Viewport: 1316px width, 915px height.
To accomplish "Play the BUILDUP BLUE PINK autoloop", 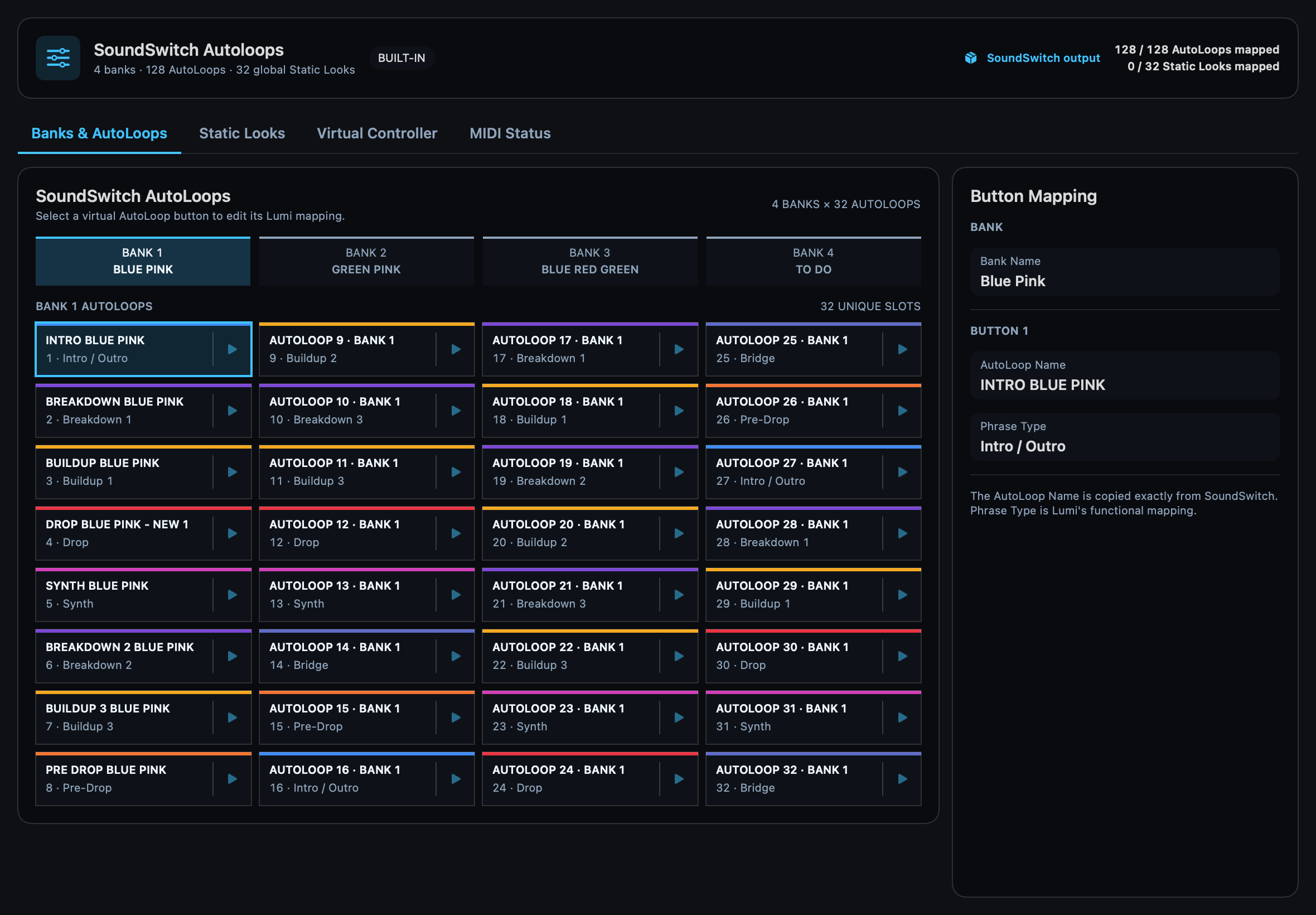I will point(232,472).
